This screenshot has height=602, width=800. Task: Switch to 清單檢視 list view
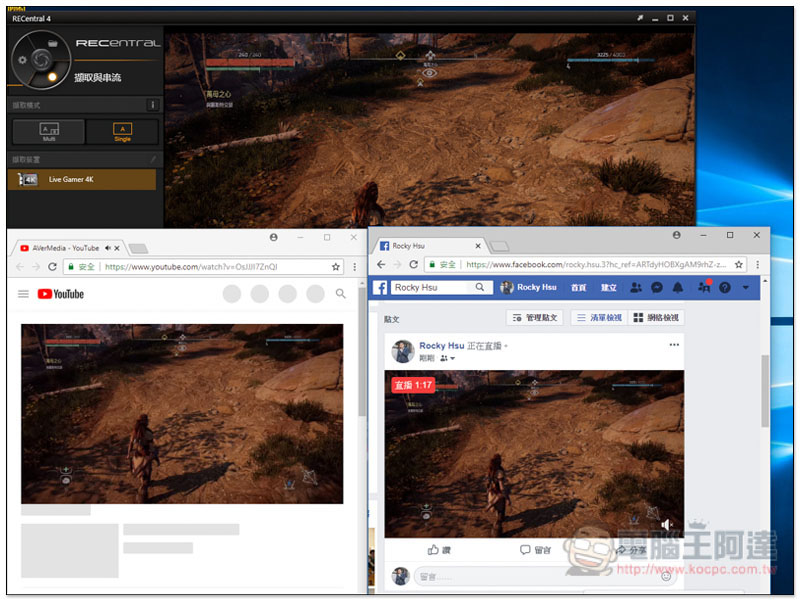(x=599, y=318)
